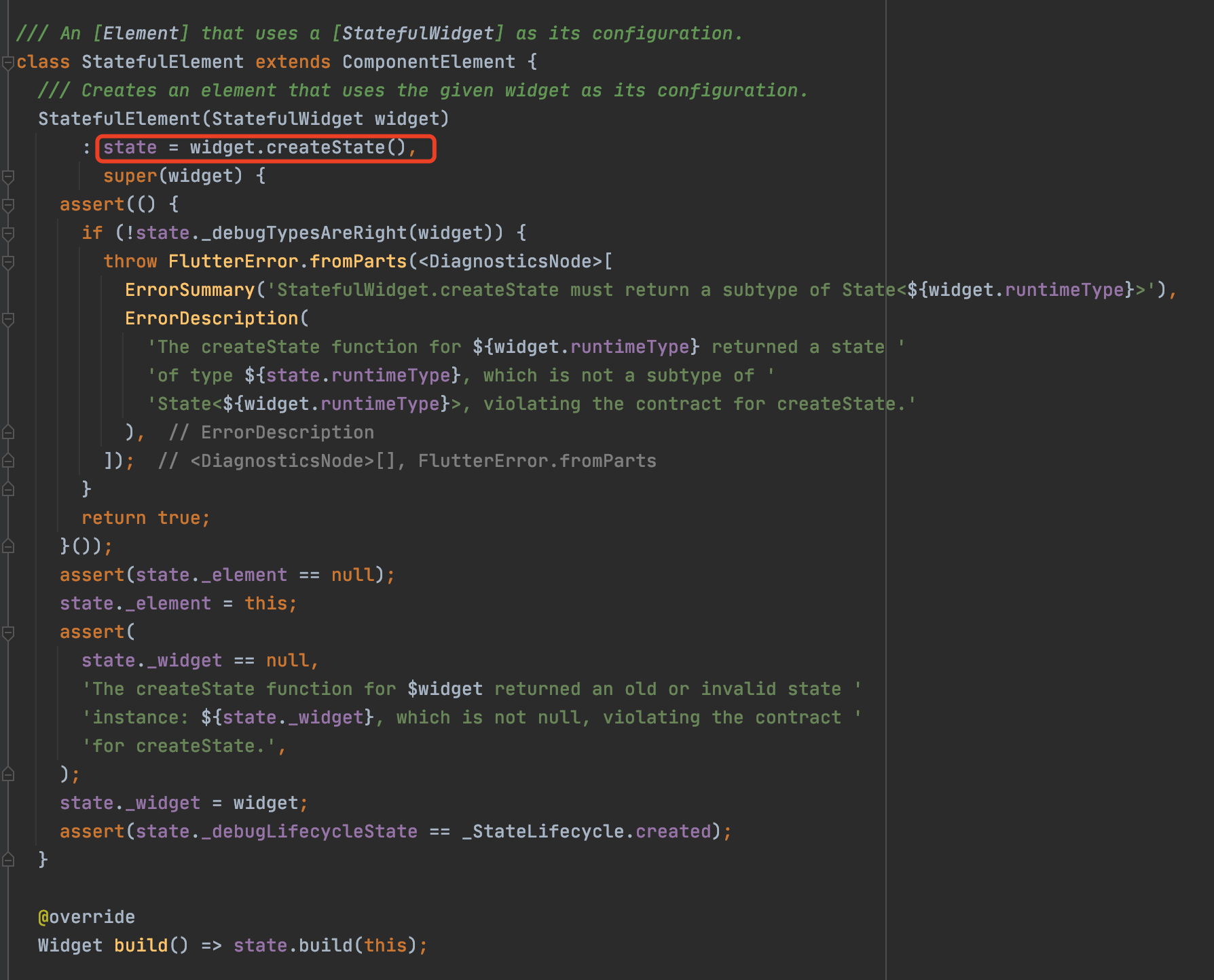This screenshot has width=1214, height=980.
Task: Click '[Element]' in the top doc comment
Action: [141, 33]
